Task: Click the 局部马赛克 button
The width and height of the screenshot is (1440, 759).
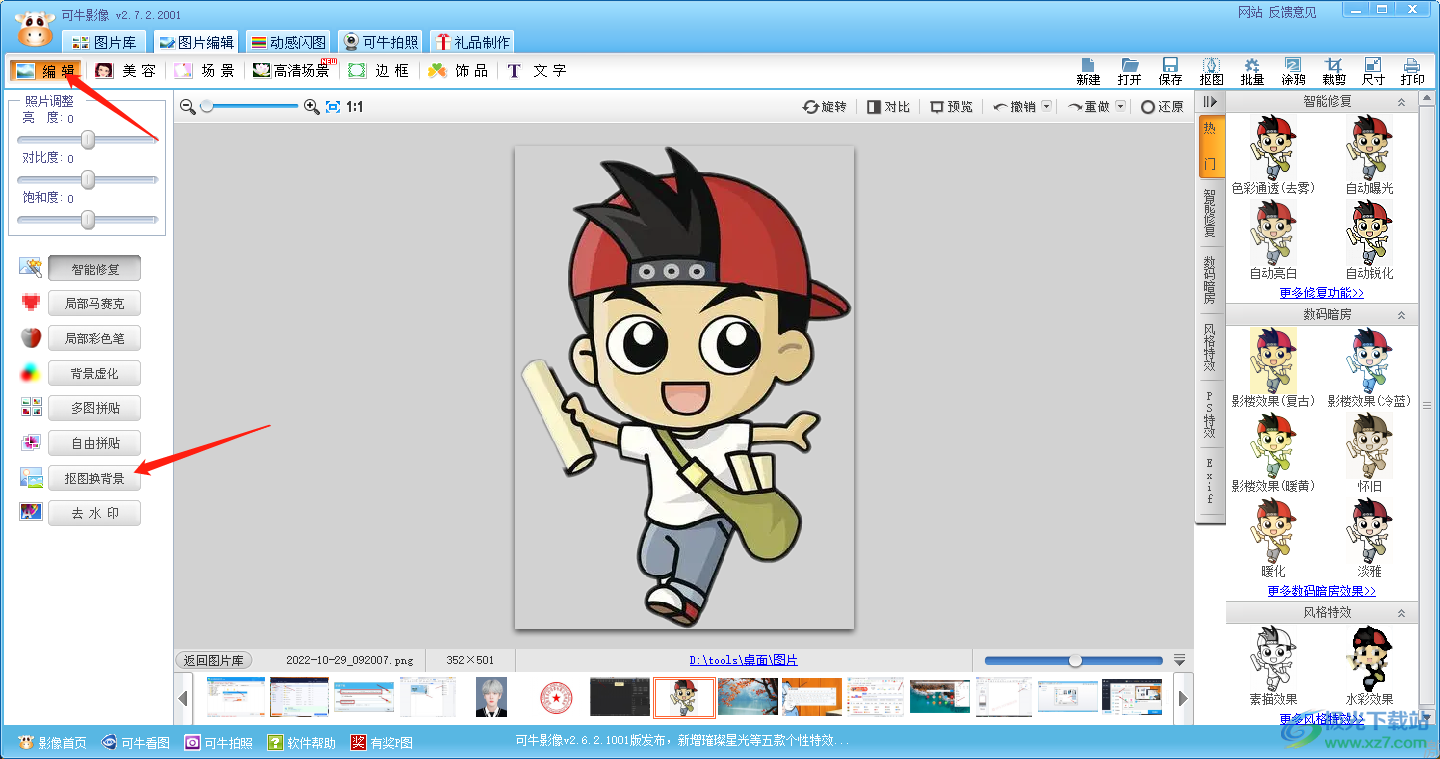Action: tap(95, 304)
